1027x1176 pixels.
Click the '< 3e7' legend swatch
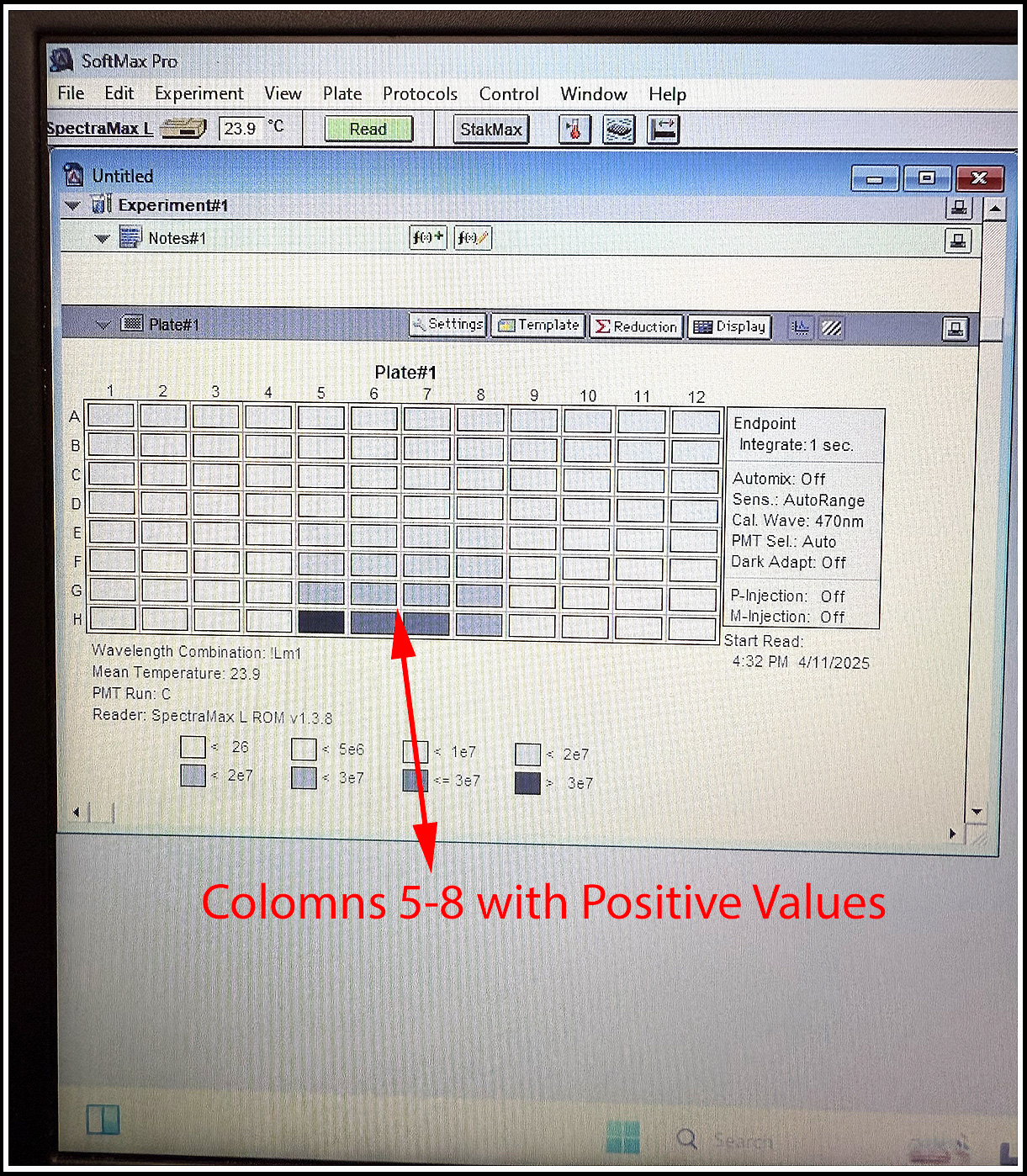[x=304, y=777]
